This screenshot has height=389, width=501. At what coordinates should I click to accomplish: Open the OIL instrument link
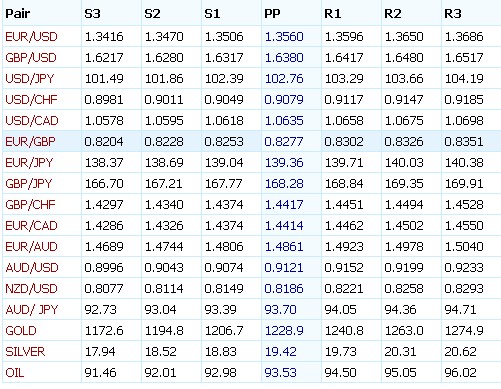pos(15,373)
